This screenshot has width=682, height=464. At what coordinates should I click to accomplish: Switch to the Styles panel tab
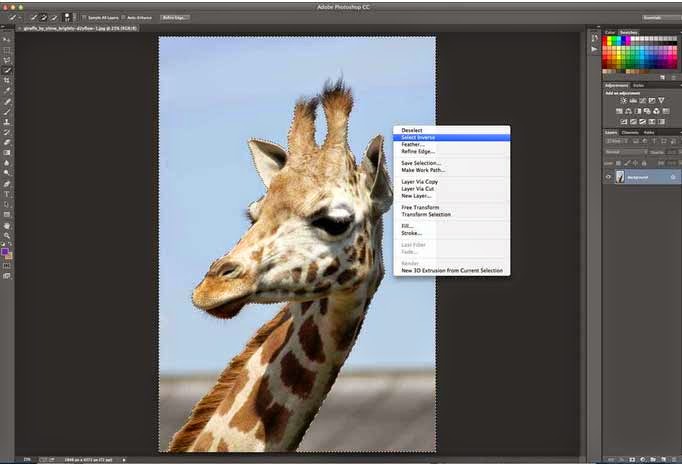[639, 86]
